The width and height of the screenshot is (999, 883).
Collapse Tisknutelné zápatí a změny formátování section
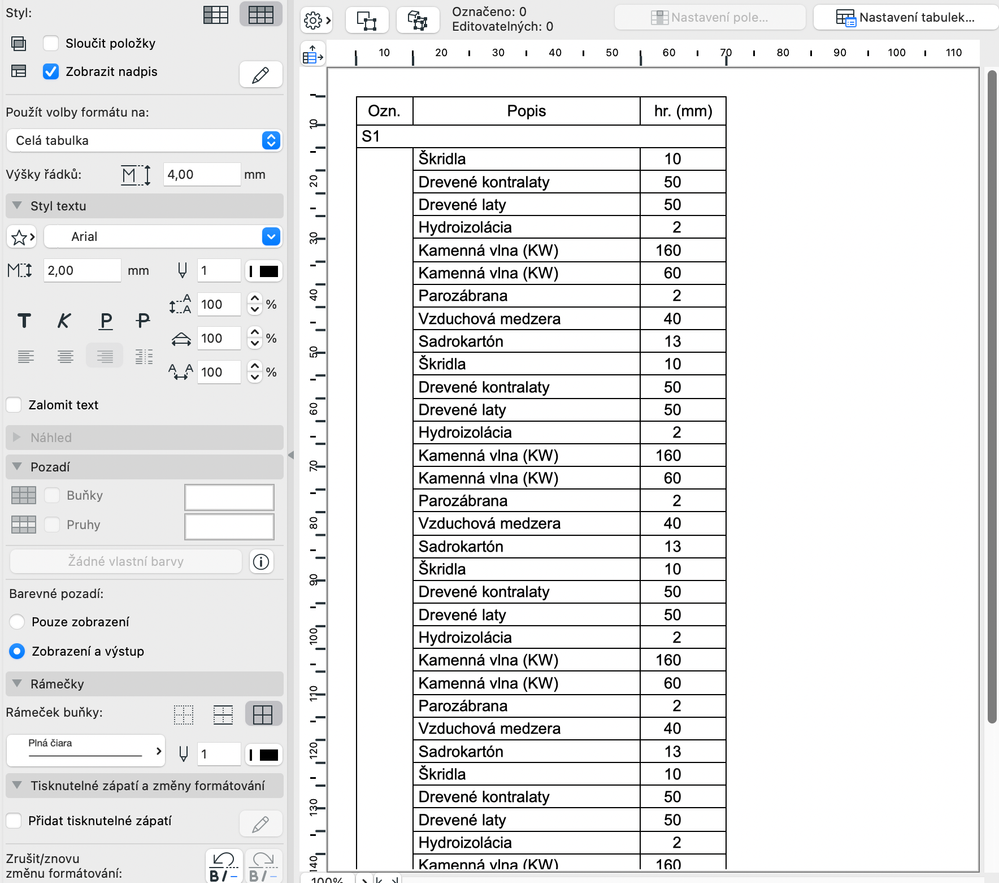coord(17,786)
